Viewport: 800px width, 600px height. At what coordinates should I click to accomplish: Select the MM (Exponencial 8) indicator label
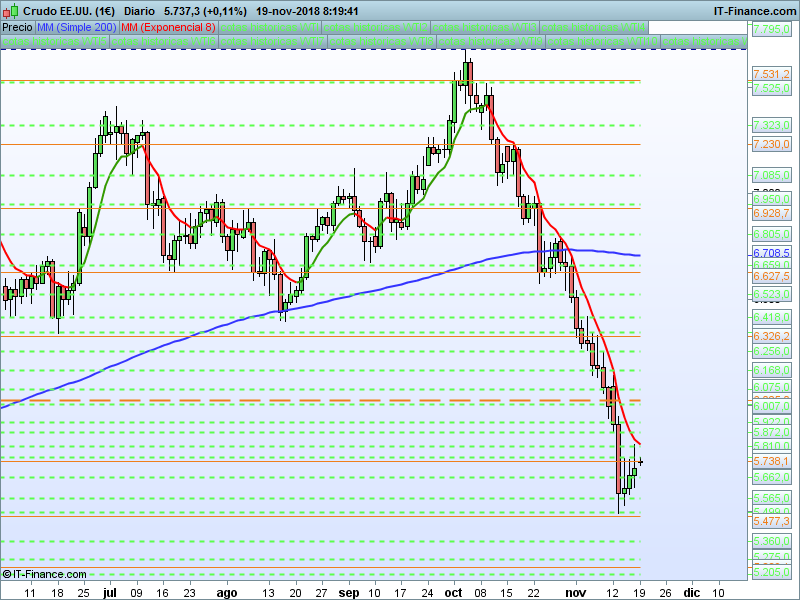click(x=168, y=28)
